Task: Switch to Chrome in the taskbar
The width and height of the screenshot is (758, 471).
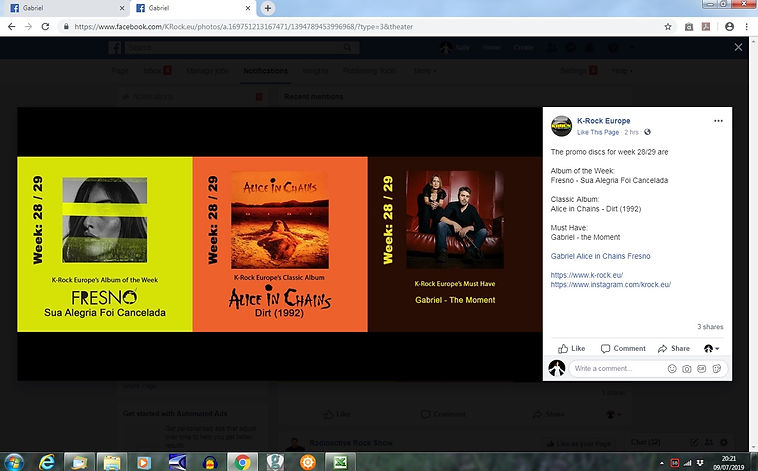Action: tap(242, 462)
